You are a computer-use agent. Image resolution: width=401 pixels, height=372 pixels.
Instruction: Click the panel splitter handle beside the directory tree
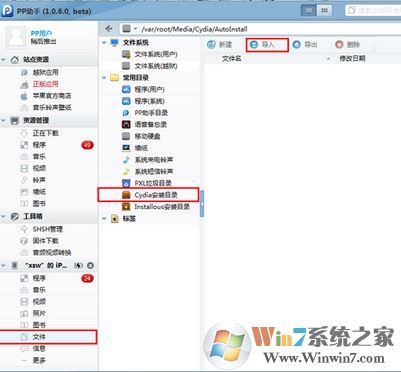pyautogui.click(x=202, y=204)
